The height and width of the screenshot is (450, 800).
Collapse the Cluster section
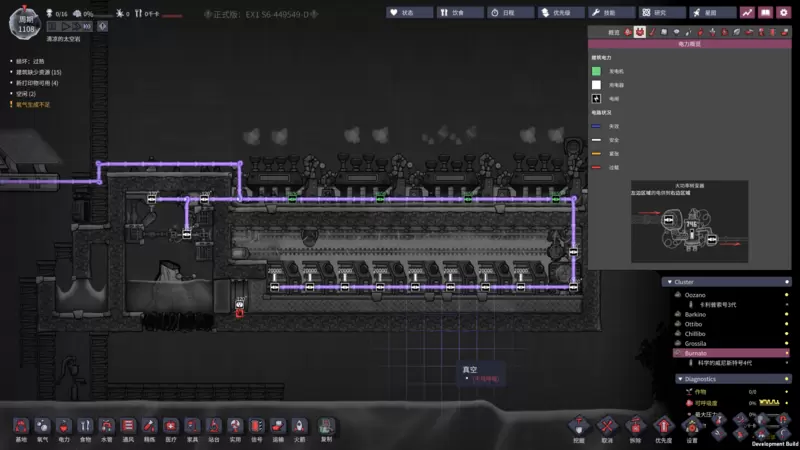pos(727,282)
